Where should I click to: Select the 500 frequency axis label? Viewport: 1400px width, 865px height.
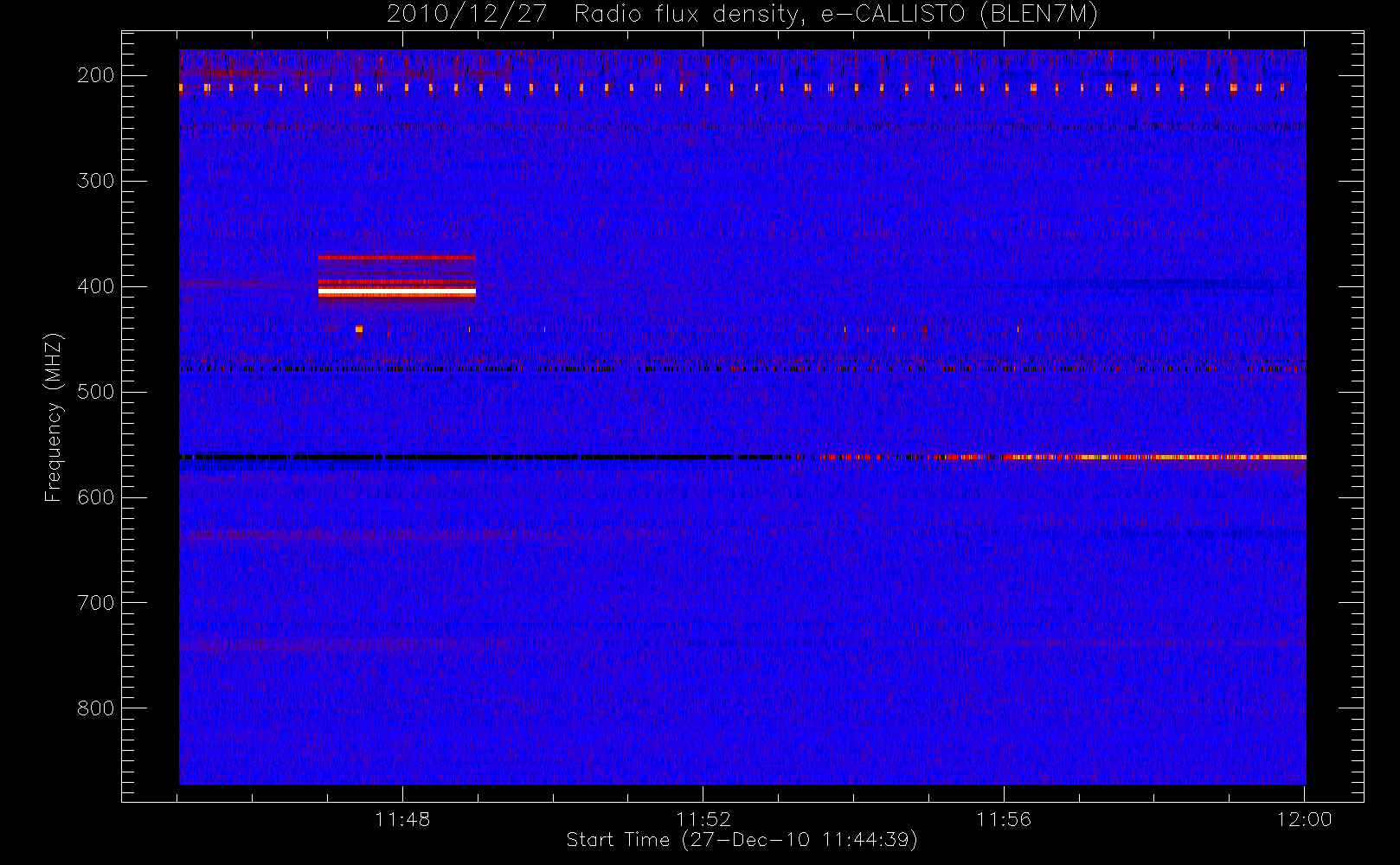[x=95, y=392]
